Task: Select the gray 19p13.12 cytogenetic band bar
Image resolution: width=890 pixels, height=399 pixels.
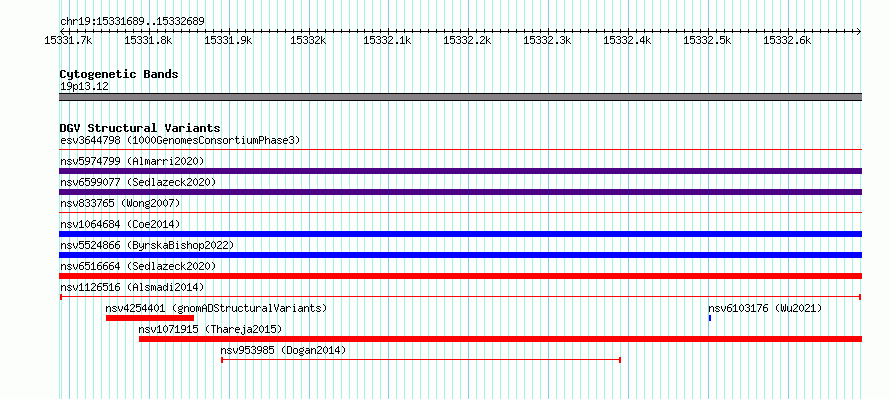Action: pos(460,97)
